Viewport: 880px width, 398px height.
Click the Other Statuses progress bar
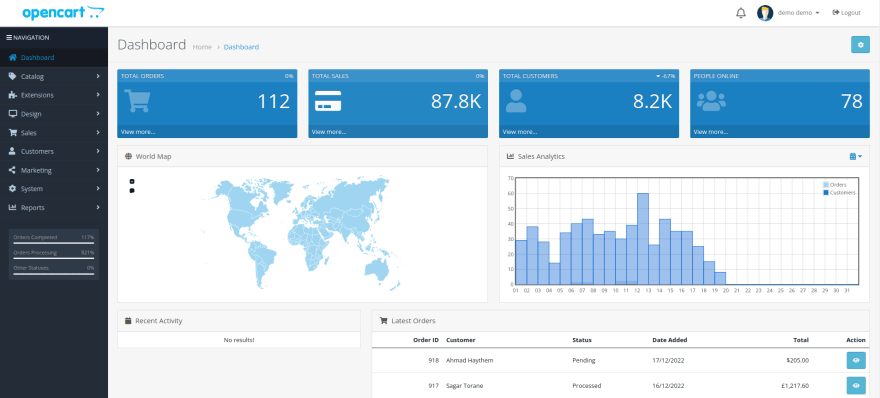54,273
